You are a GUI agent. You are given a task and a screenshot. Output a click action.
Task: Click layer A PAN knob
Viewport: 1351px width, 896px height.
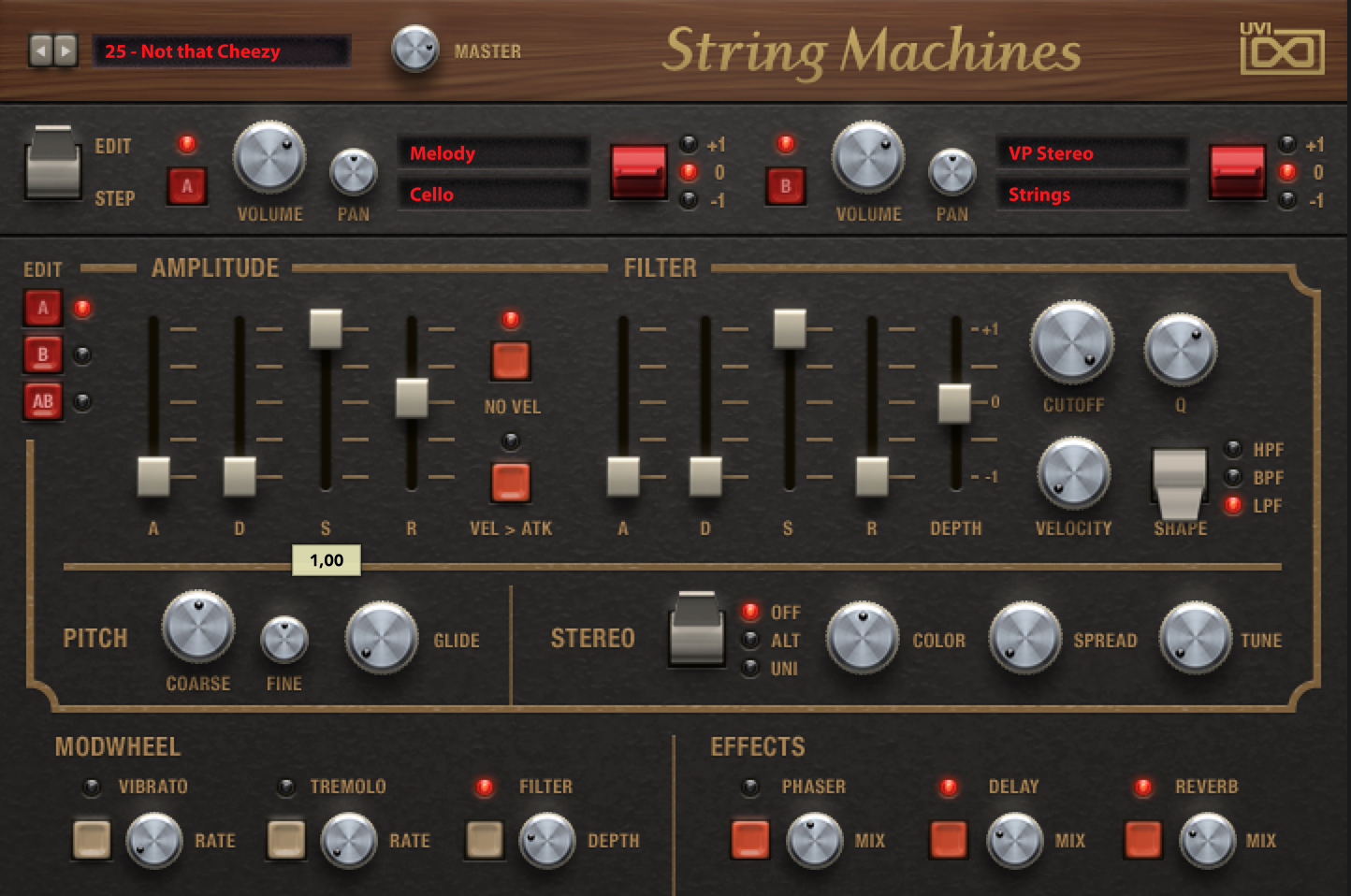(354, 172)
